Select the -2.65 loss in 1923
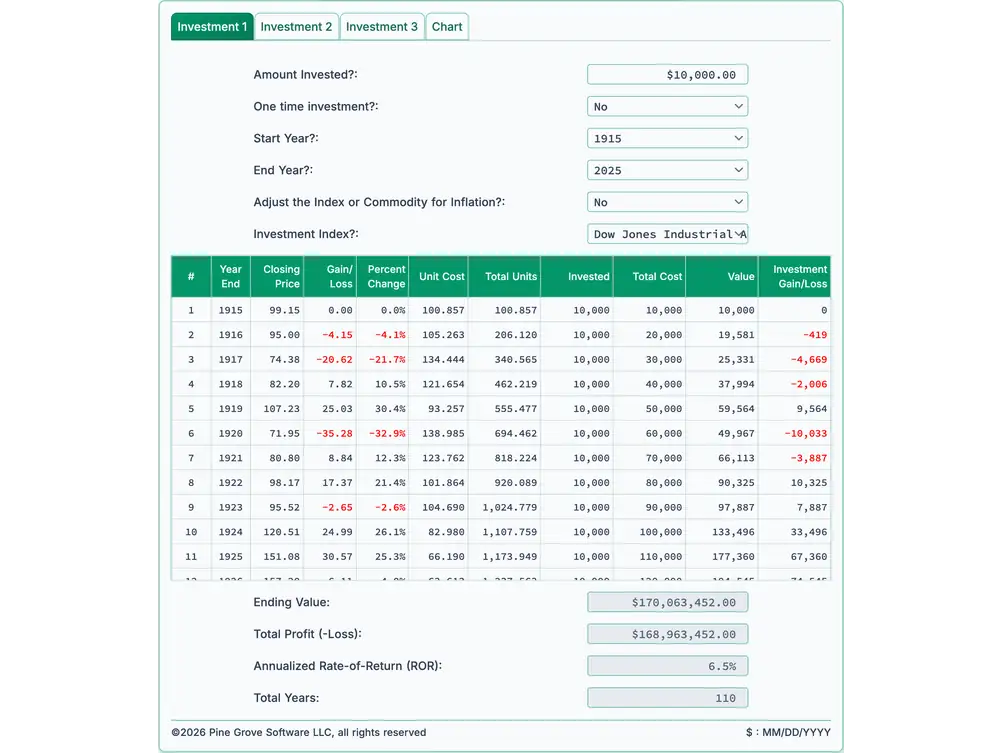The width and height of the screenshot is (1002, 753). (330, 508)
